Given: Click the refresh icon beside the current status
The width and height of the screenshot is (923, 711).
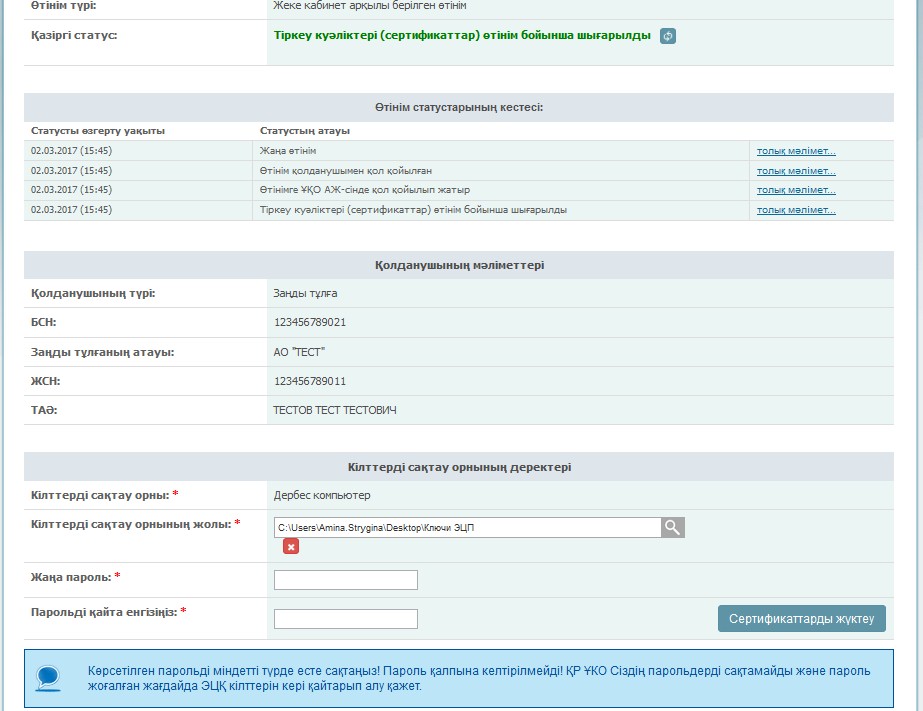Looking at the screenshot, I should pos(668,36).
